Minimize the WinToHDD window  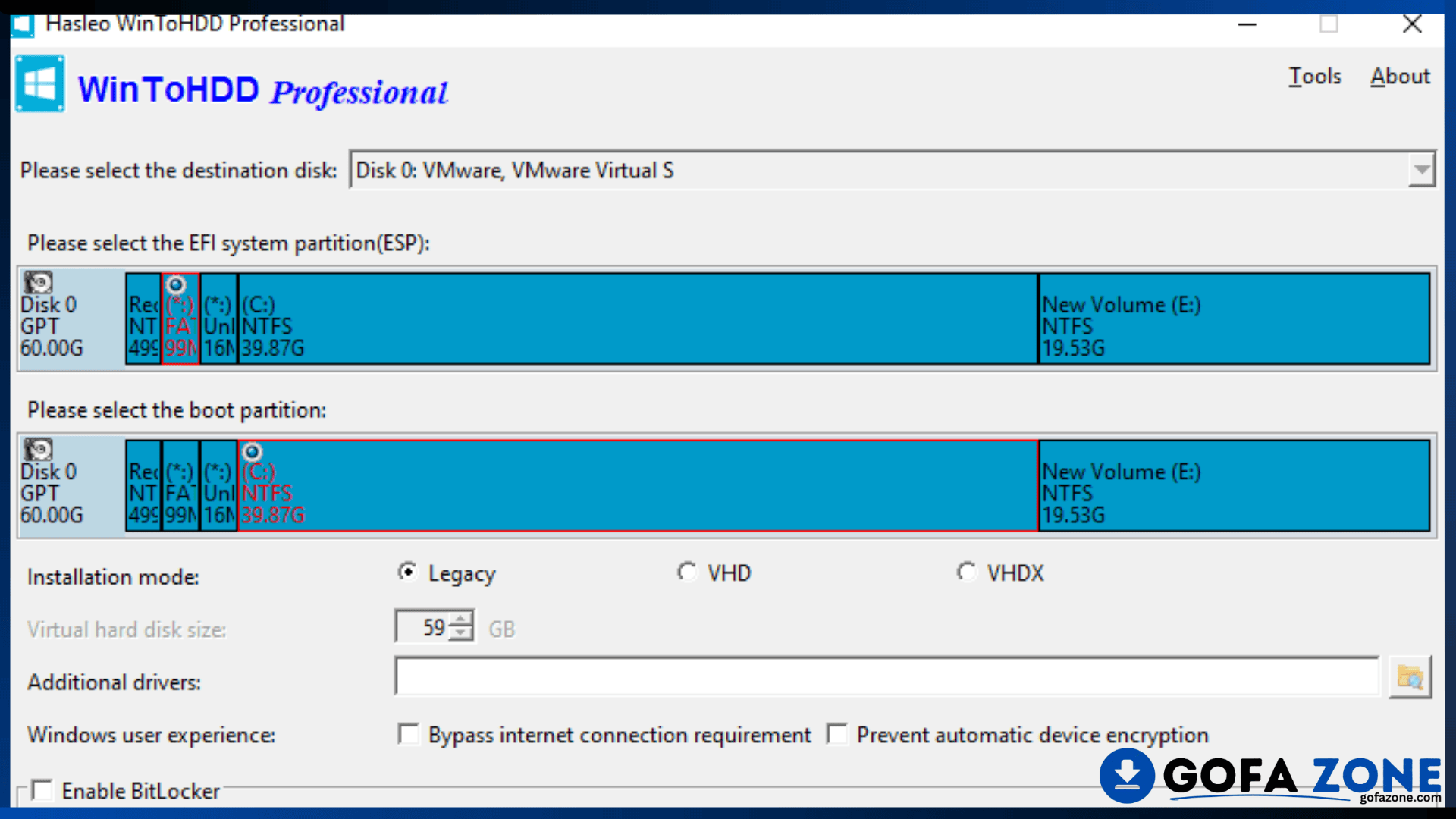(x=1247, y=24)
